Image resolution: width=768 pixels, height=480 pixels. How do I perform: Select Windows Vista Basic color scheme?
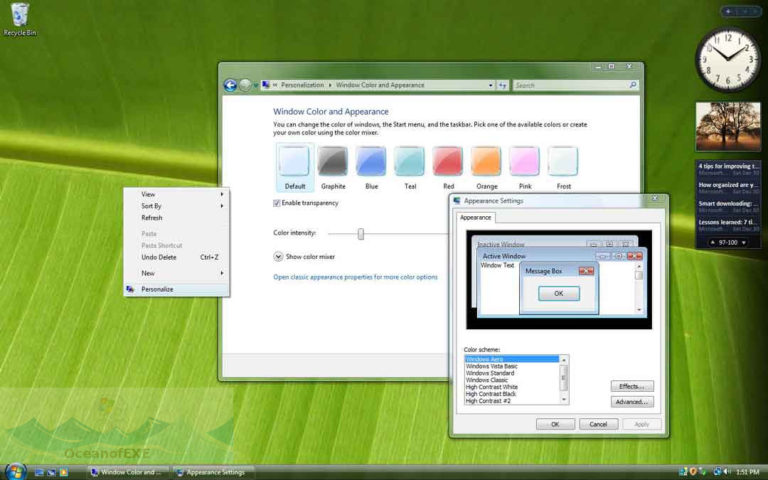(x=512, y=366)
